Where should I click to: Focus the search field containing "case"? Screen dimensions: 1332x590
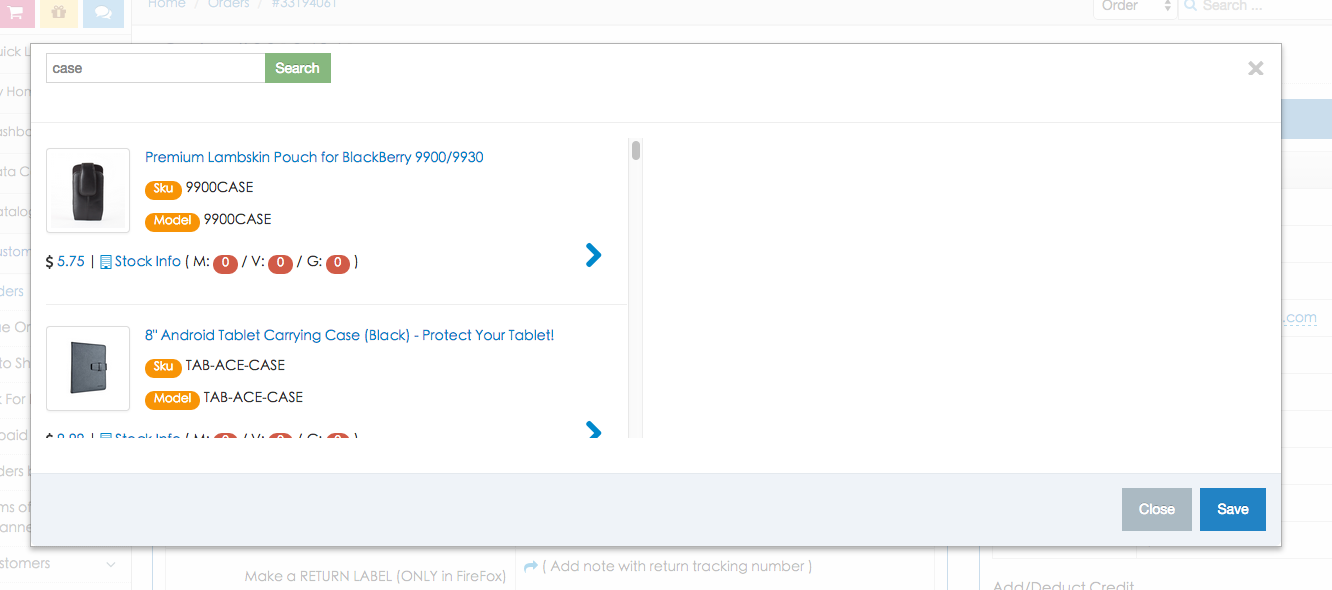tap(155, 68)
